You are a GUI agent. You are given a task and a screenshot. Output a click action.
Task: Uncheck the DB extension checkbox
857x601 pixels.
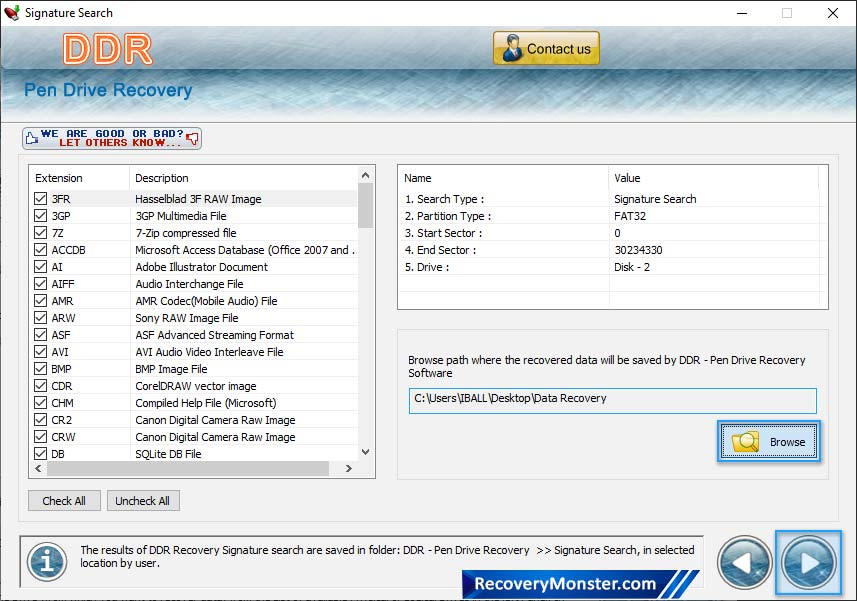click(40, 453)
